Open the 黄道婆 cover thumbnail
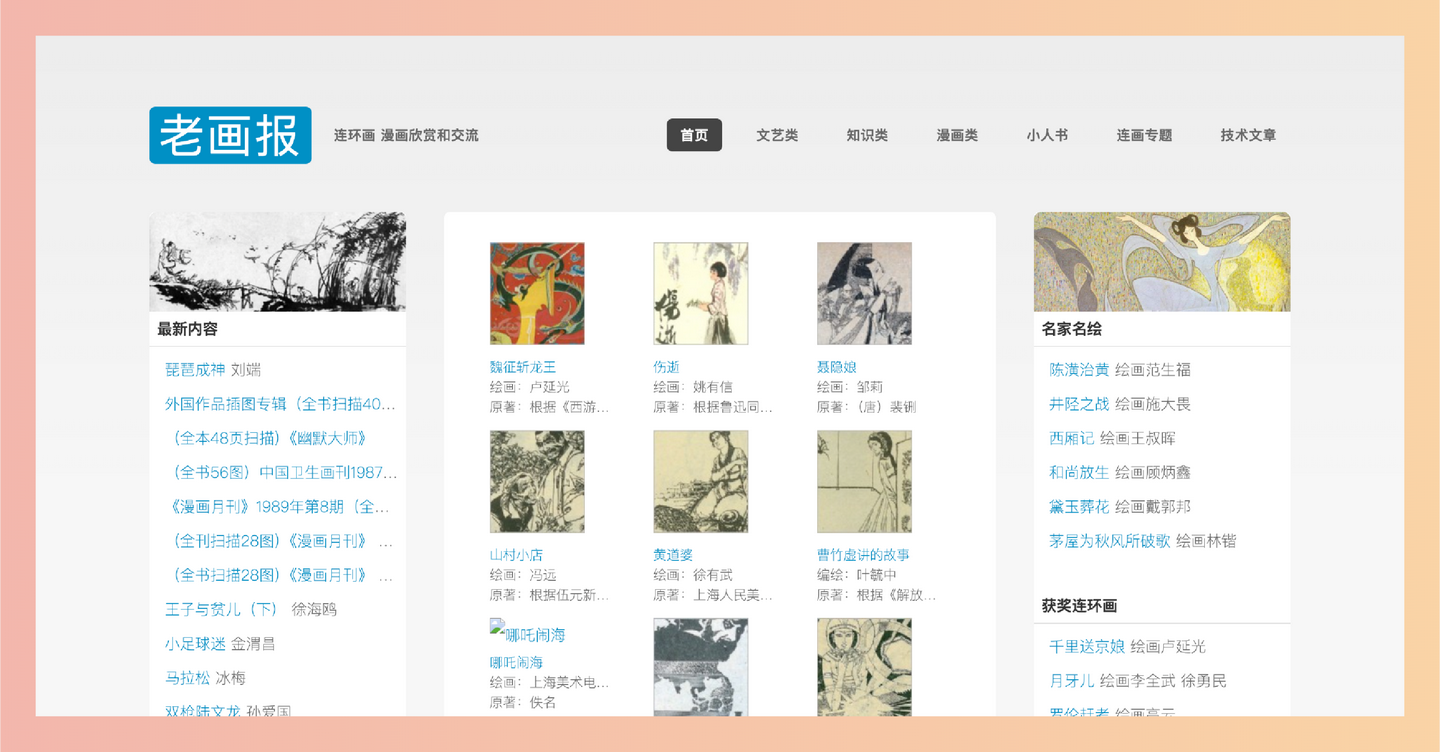Screen dimensions: 1440x752 (701, 481)
